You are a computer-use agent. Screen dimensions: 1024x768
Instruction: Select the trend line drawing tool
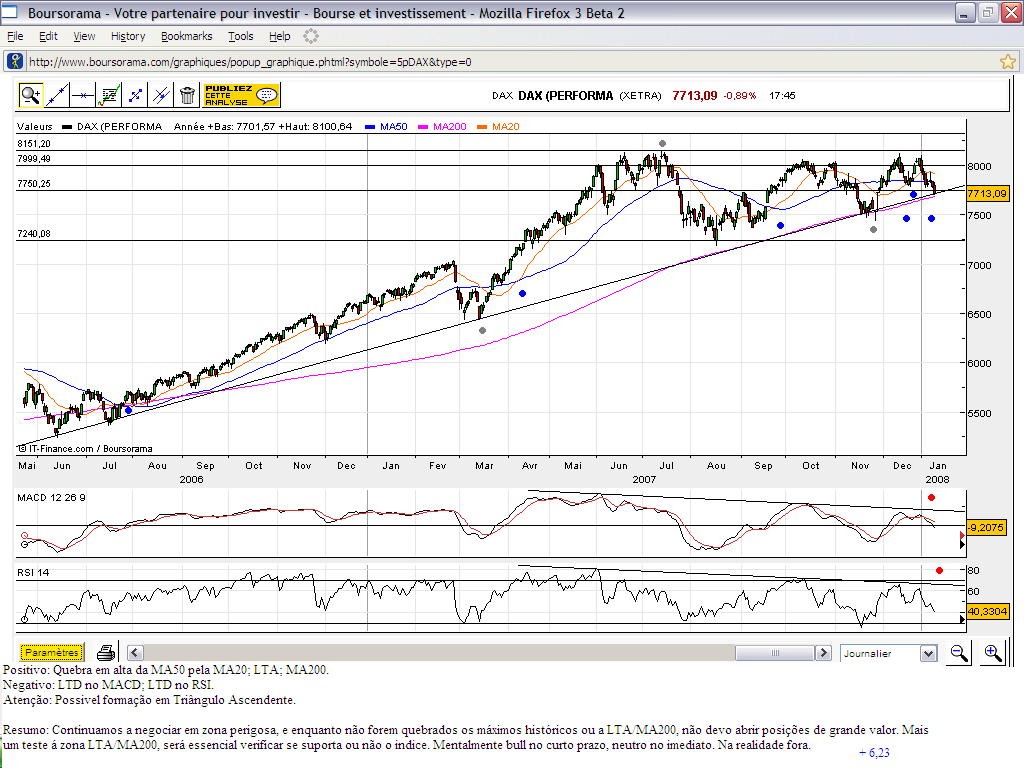pos(57,95)
